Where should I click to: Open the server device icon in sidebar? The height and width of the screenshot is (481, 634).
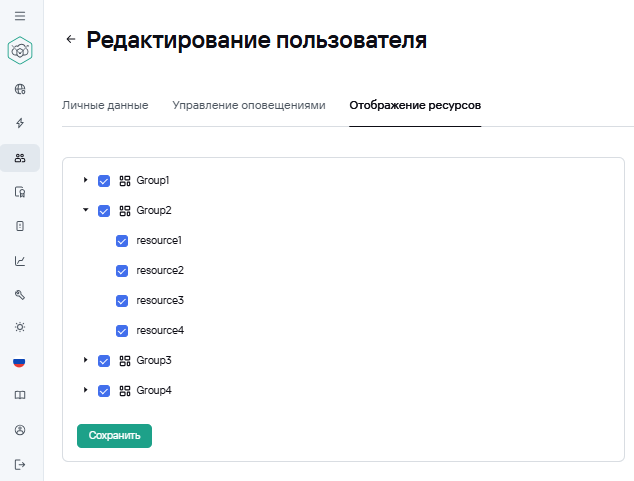coord(20,226)
